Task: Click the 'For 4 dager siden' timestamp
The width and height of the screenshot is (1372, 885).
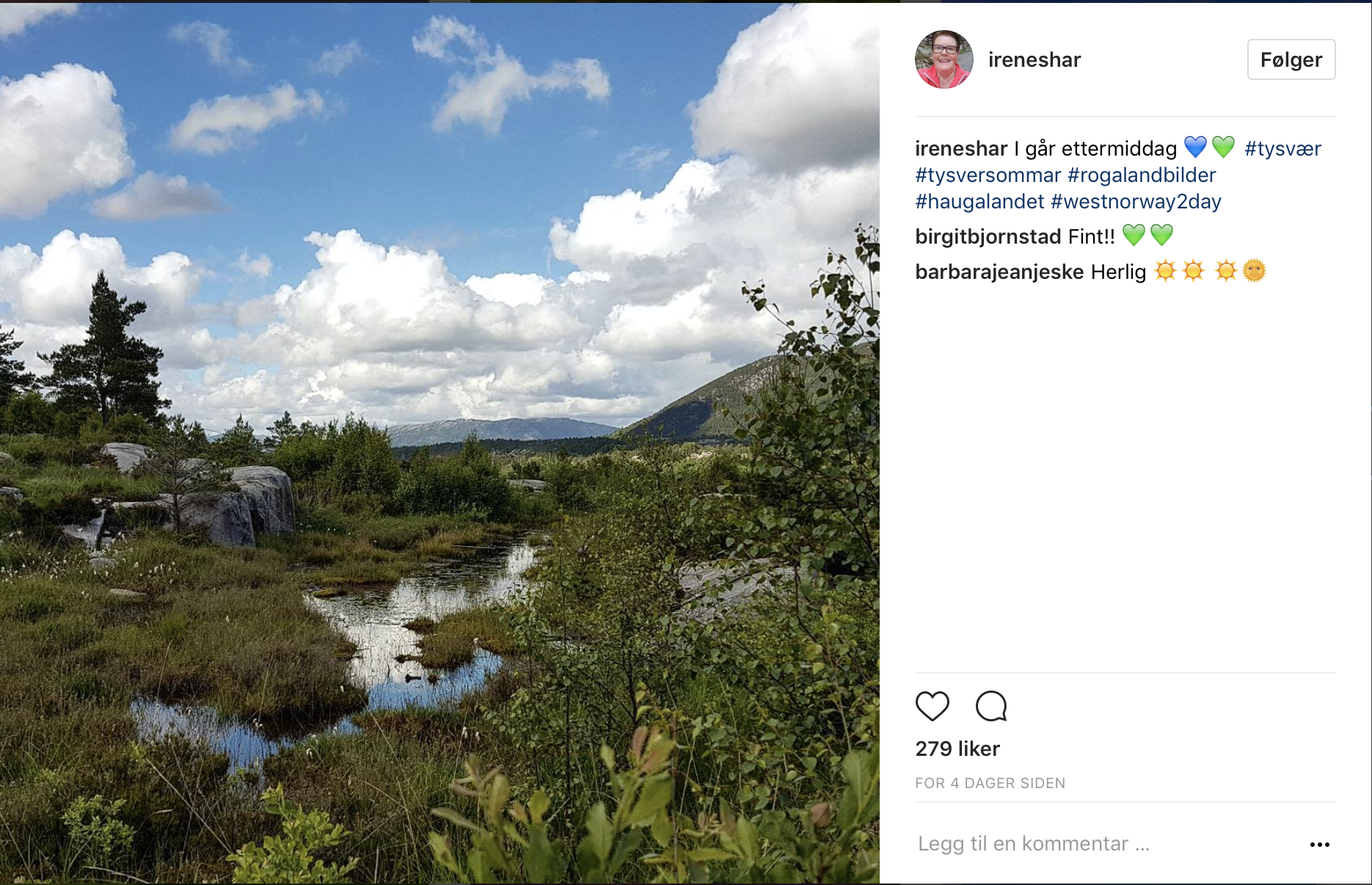Action: pyautogui.click(x=990, y=783)
